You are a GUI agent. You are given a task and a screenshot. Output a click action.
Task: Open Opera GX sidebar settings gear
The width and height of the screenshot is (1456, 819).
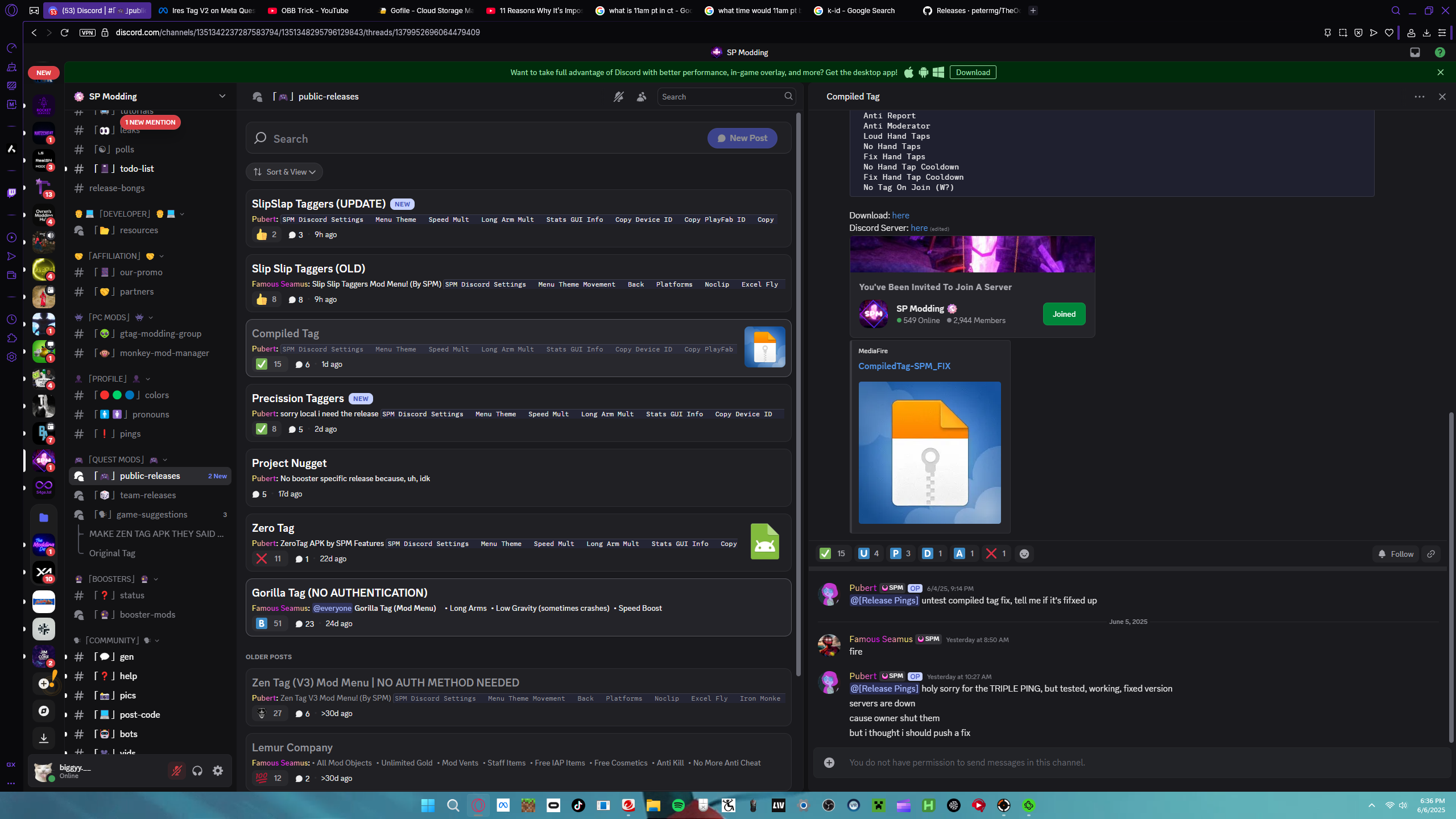[11, 357]
